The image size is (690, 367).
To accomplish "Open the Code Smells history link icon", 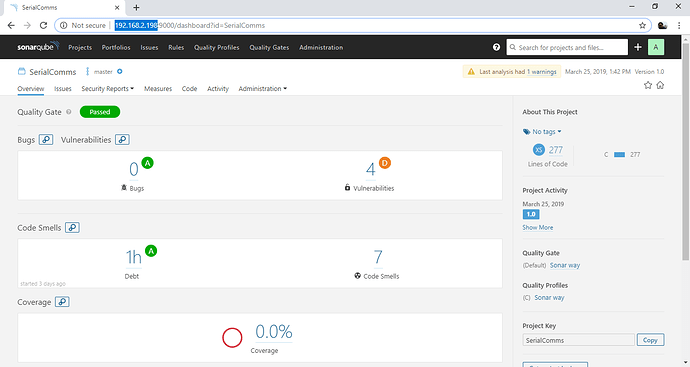I will [x=72, y=228].
